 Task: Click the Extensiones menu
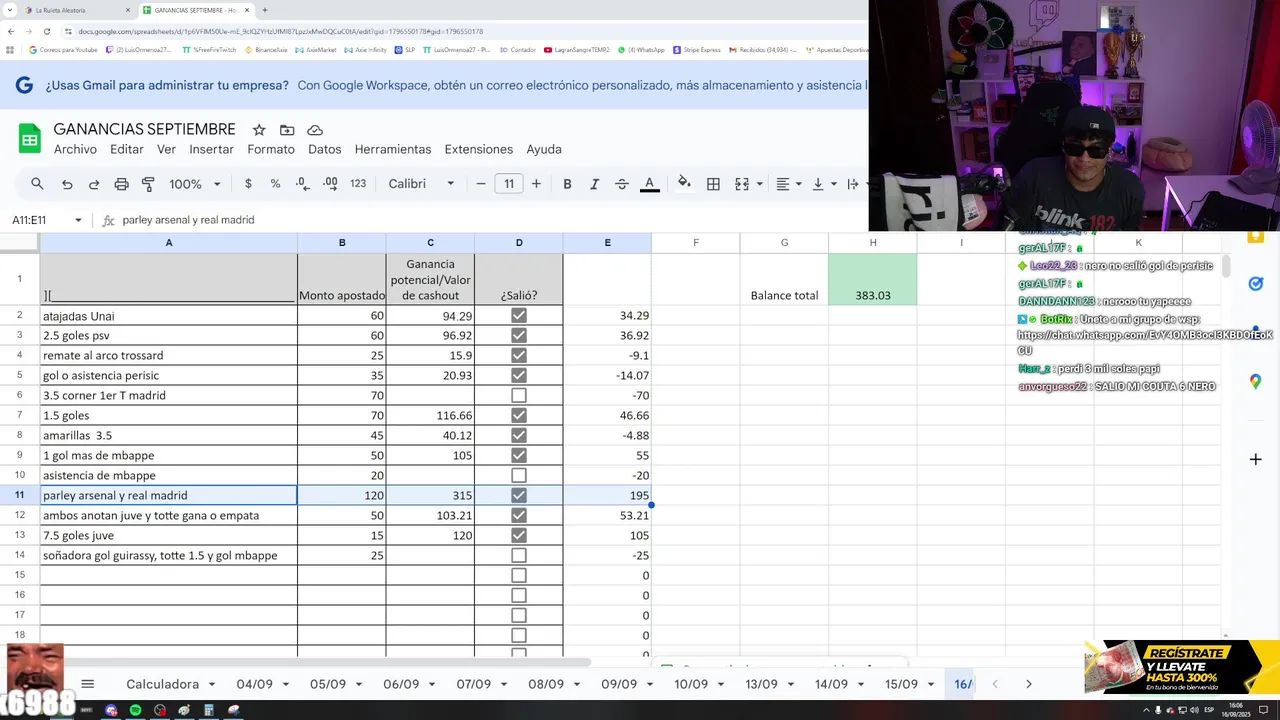pos(478,149)
